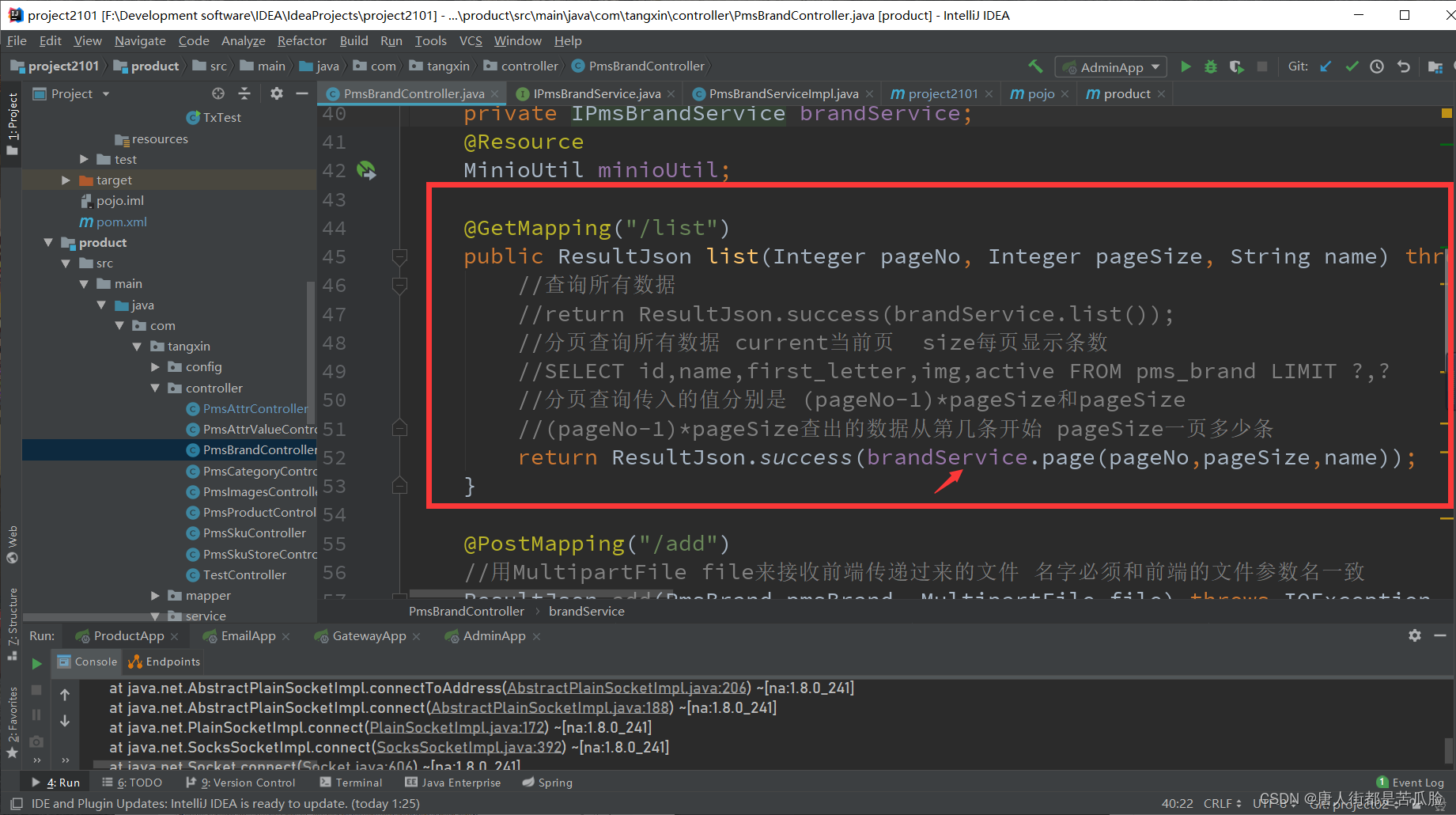
Task: Revert changes with the rollback arrow
Action: pyautogui.click(x=1404, y=67)
